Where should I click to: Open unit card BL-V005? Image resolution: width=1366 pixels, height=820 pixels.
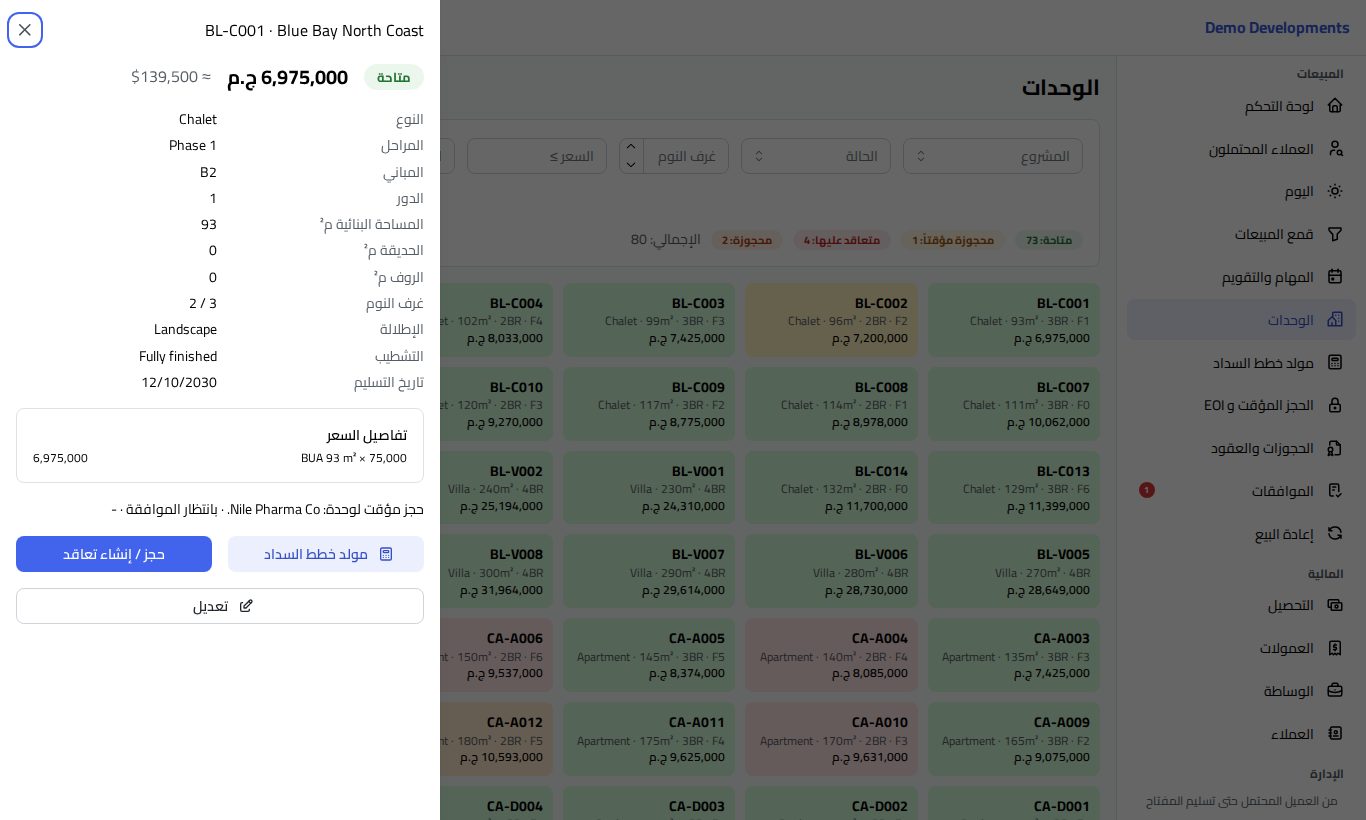point(1014,571)
